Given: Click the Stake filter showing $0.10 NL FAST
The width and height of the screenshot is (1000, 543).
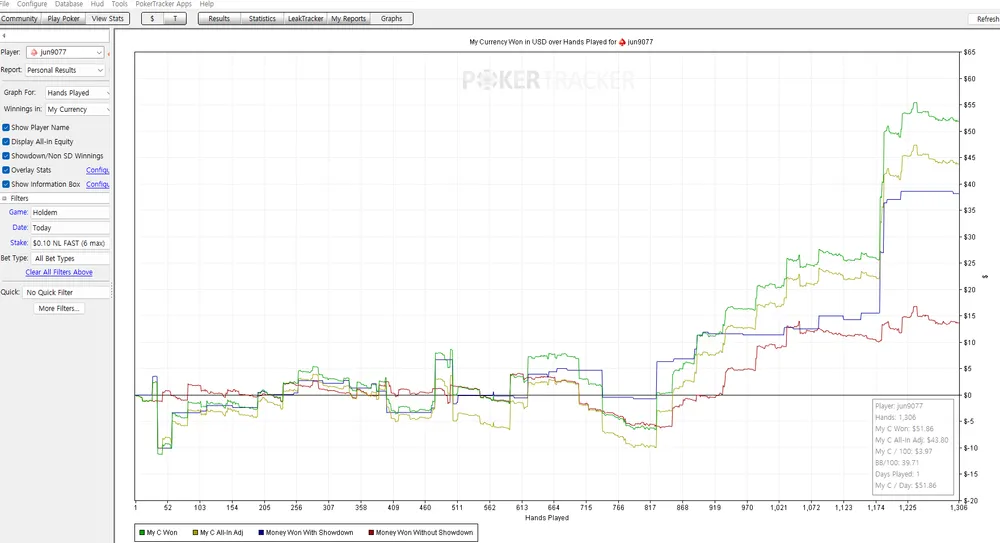Looking at the screenshot, I should click(70, 243).
